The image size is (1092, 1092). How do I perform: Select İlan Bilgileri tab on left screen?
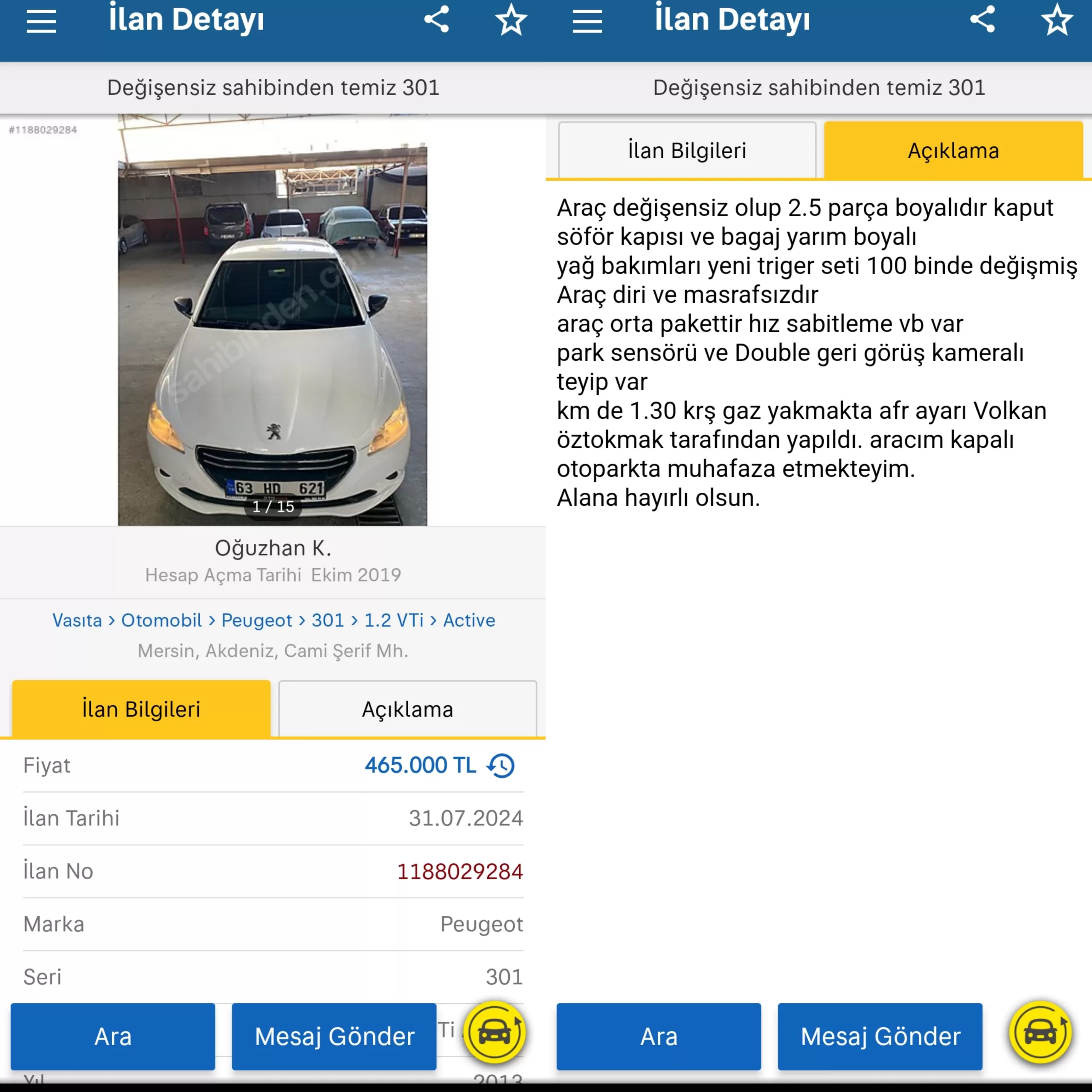click(x=141, y=709)
